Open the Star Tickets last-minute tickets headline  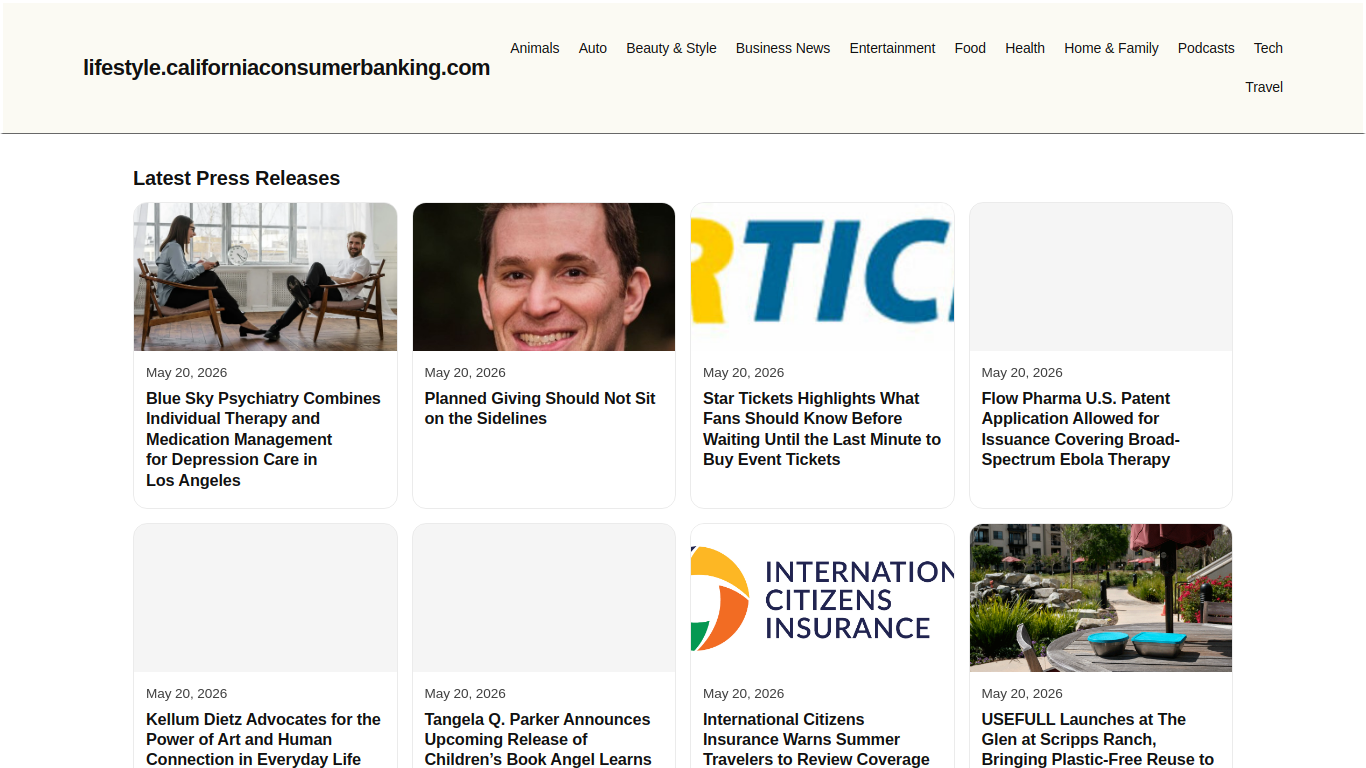coord(822,429)
